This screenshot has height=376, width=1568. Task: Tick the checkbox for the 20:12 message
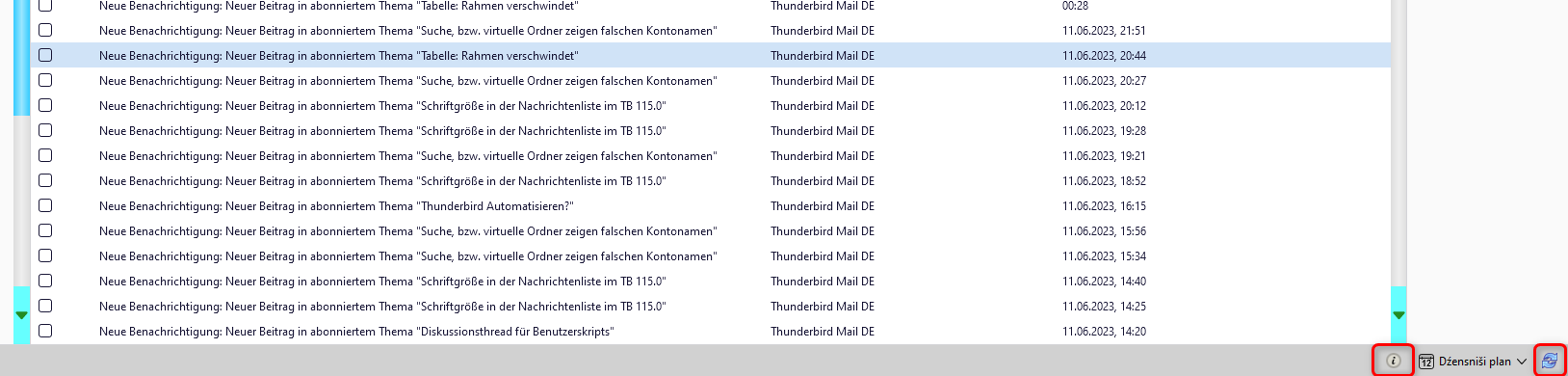45,105
